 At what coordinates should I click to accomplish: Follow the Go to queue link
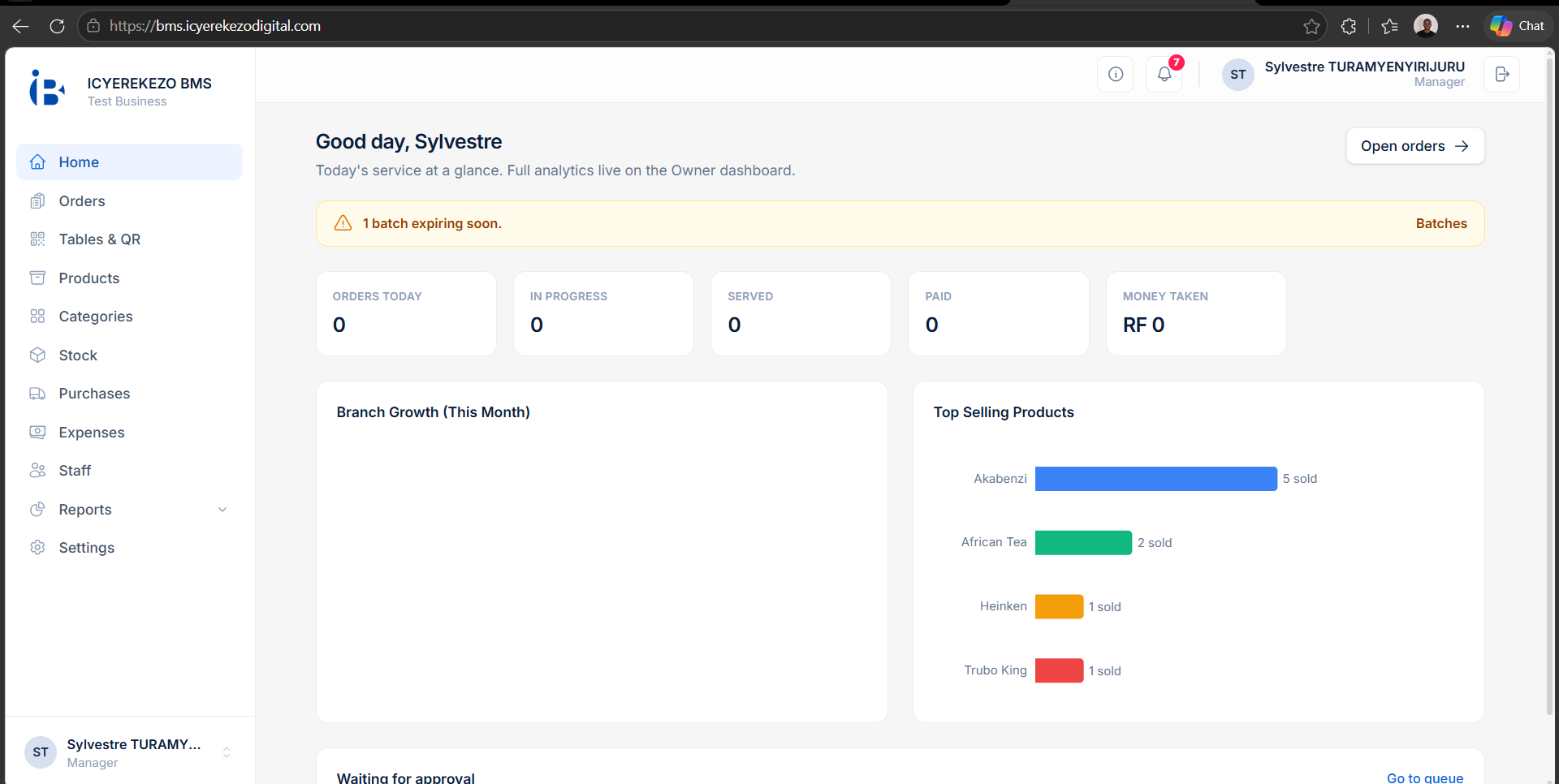point(1425,778)
